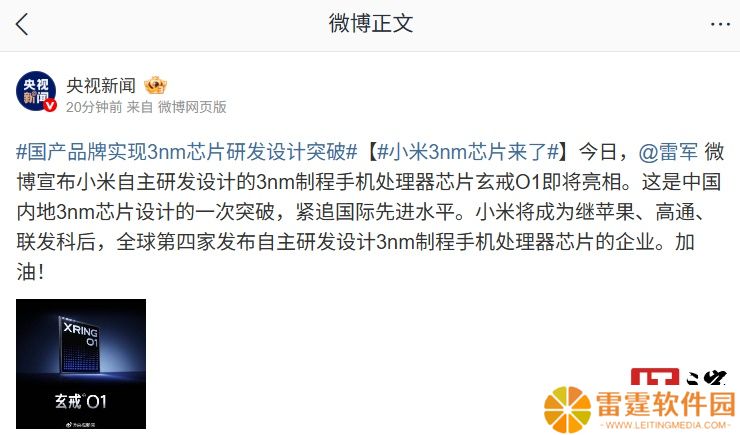Open hashtag #国产品牌实现3nm芯片研发设计突破#
This screenshot has height=435, width=740.
coord(186,152)
